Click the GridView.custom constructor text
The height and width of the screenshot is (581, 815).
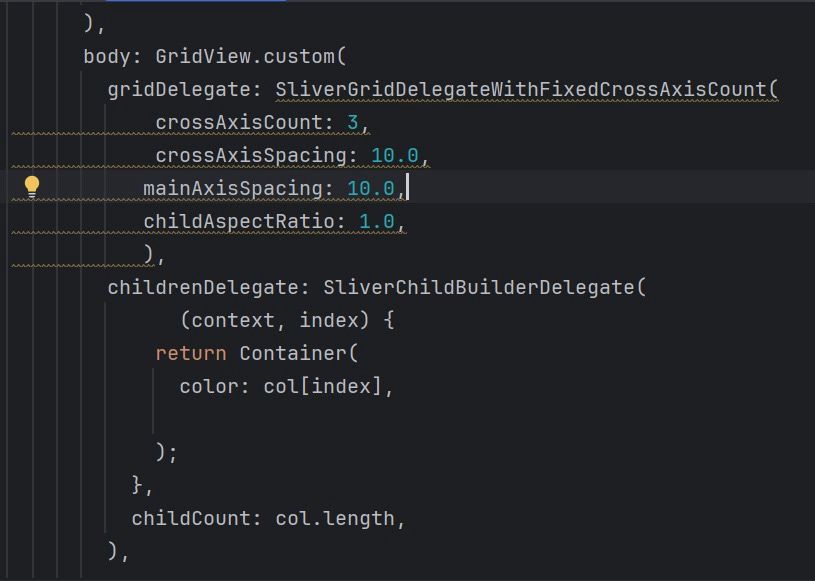tap(245, 56)
